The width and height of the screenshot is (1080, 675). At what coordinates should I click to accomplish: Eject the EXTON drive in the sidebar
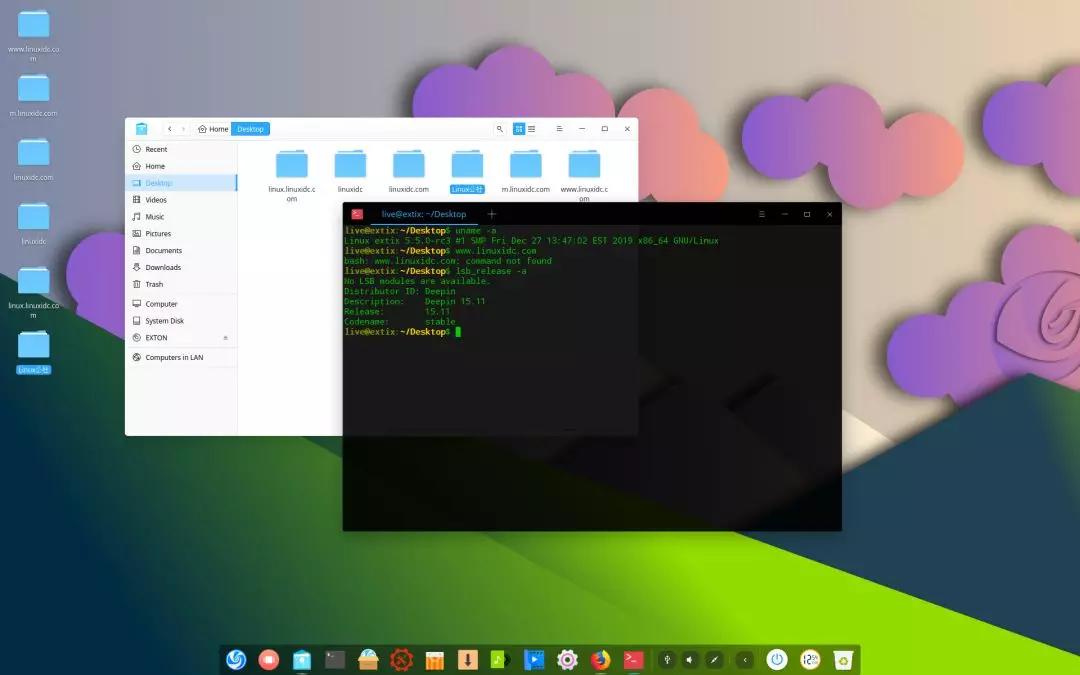tap(225, 338)
